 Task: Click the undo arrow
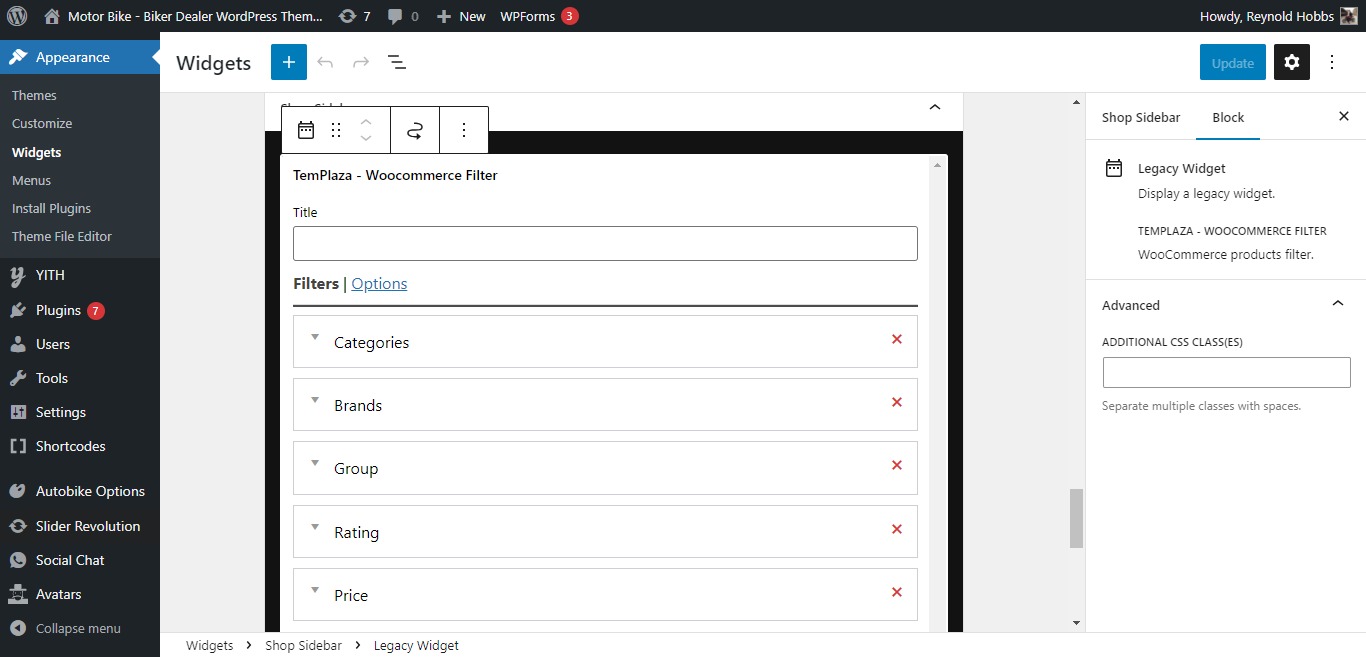pos(325,62)
